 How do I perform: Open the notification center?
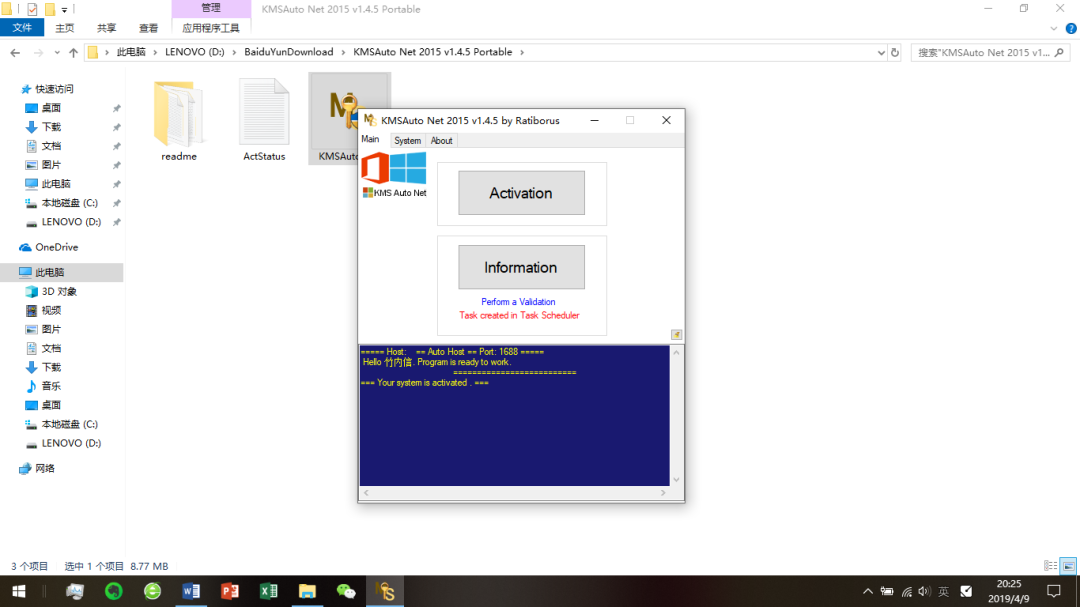tap(1054, 591)
